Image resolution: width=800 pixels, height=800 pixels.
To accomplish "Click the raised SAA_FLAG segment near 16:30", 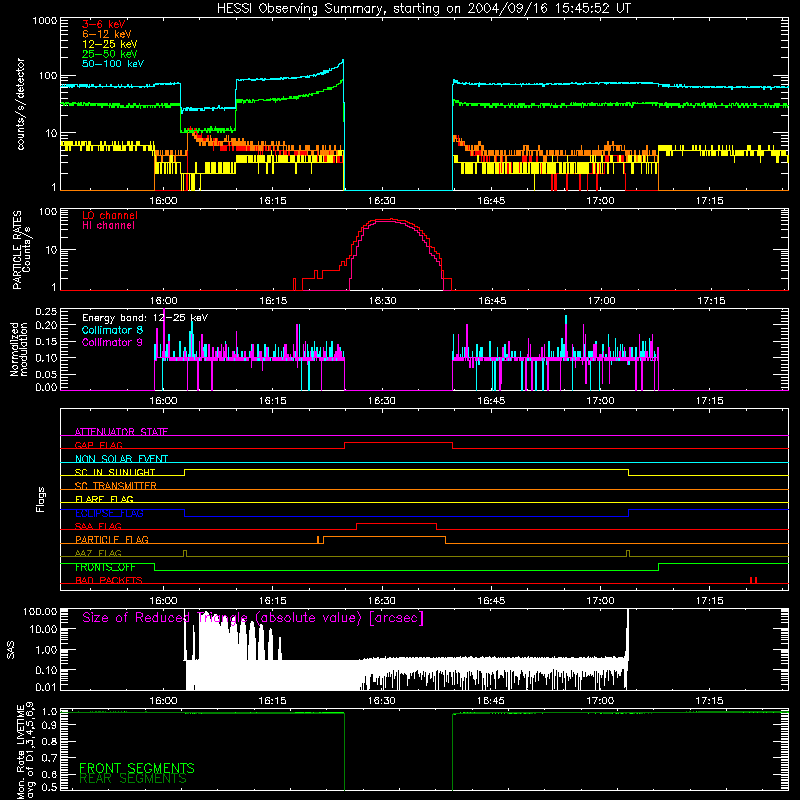I will coord(396,523).
